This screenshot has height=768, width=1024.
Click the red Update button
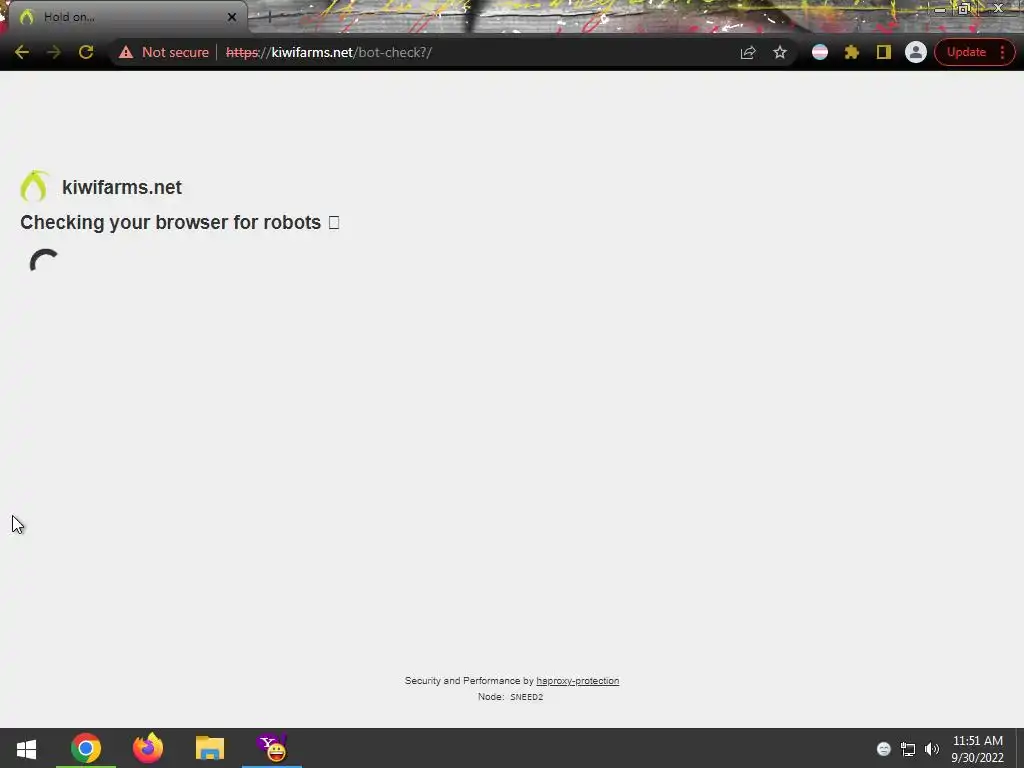966,52
